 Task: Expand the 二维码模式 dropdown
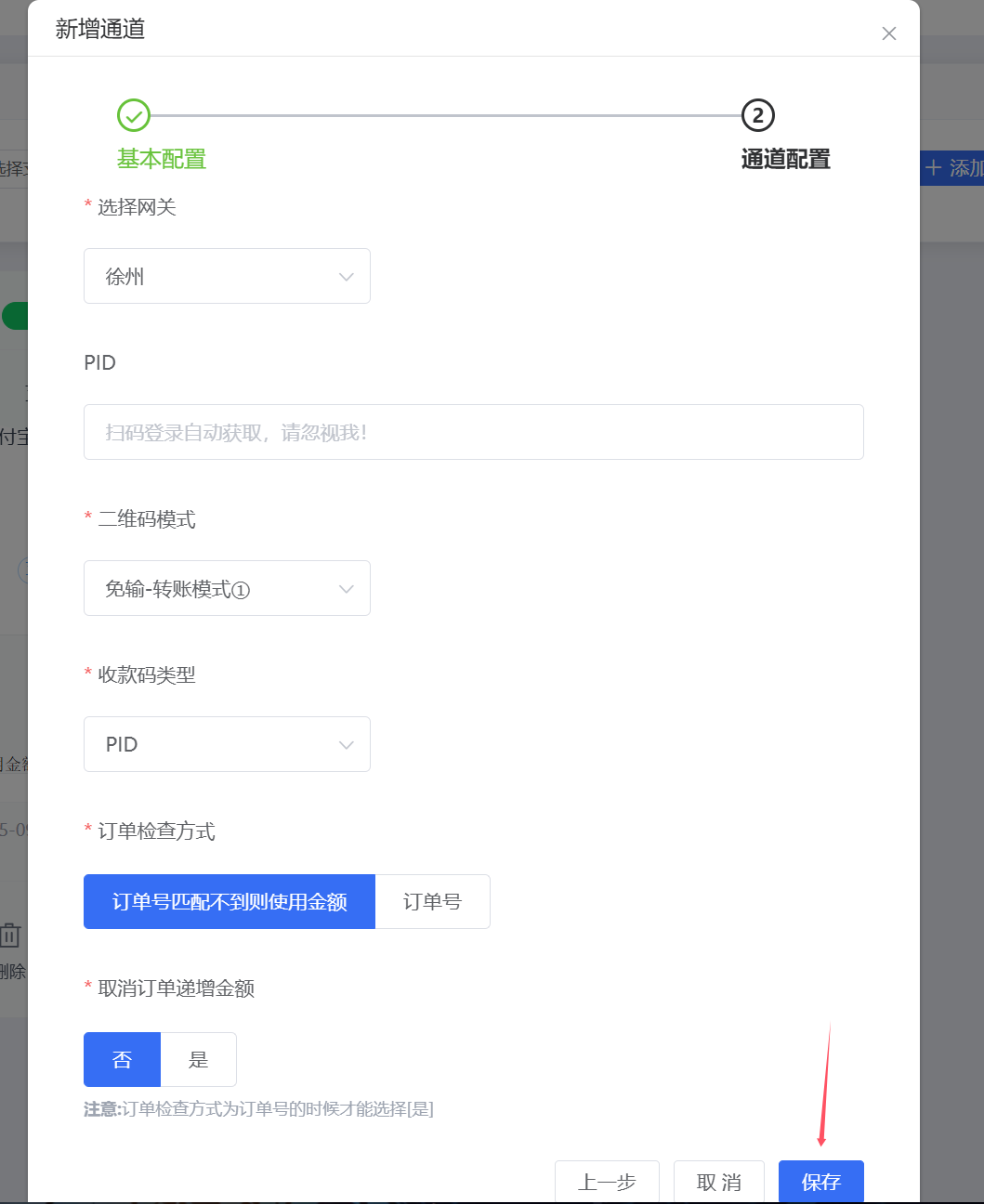coord(227,588)
